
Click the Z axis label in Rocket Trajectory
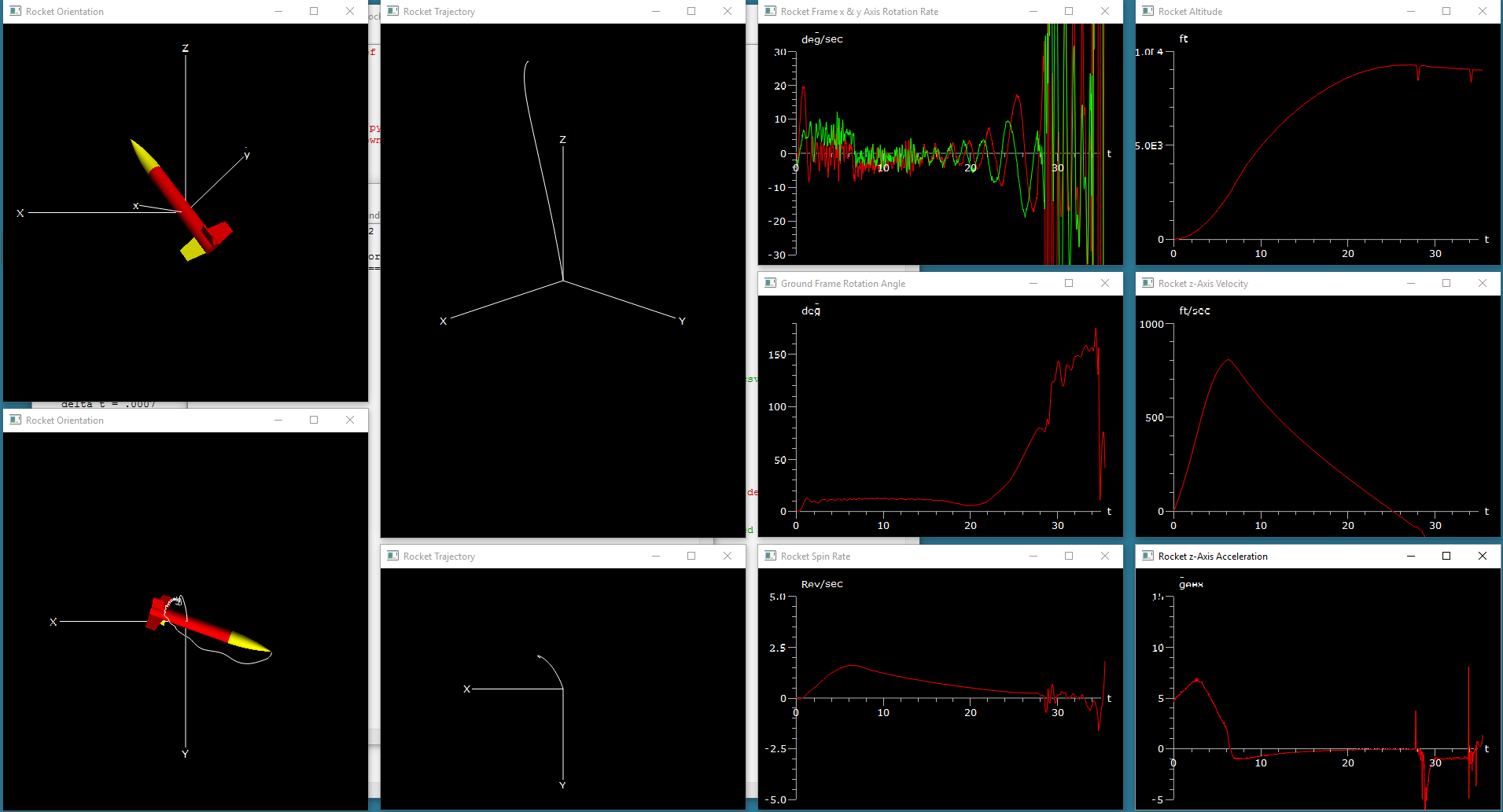pos(562,140)
